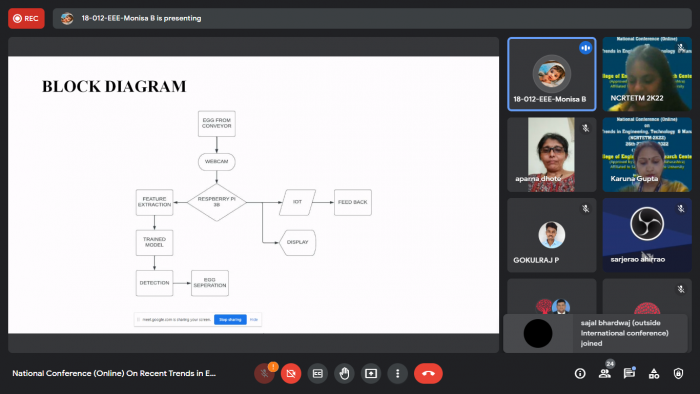Select sarjerao ahirrao participant tile
700x394 pixels.
[647, 235]
